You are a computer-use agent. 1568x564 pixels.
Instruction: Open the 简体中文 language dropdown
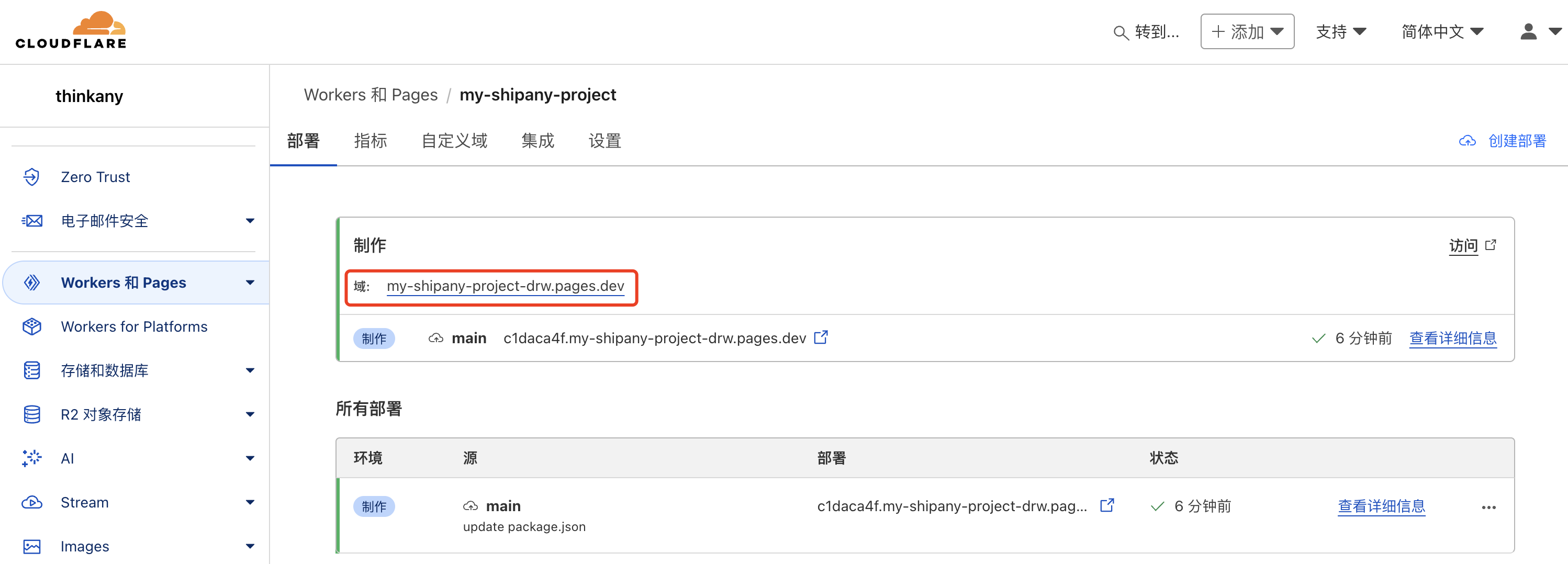[x=1442, y=31]
